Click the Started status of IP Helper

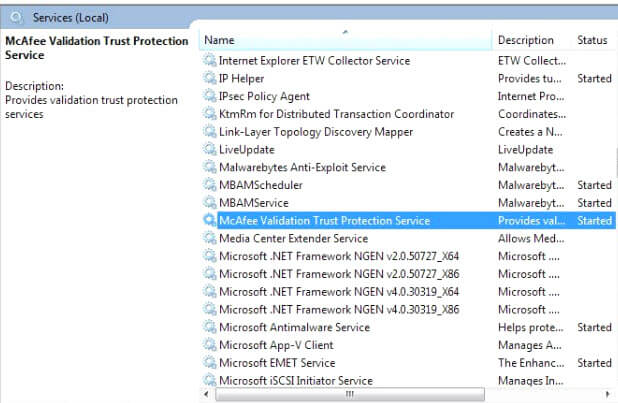[x=594, y=78]
